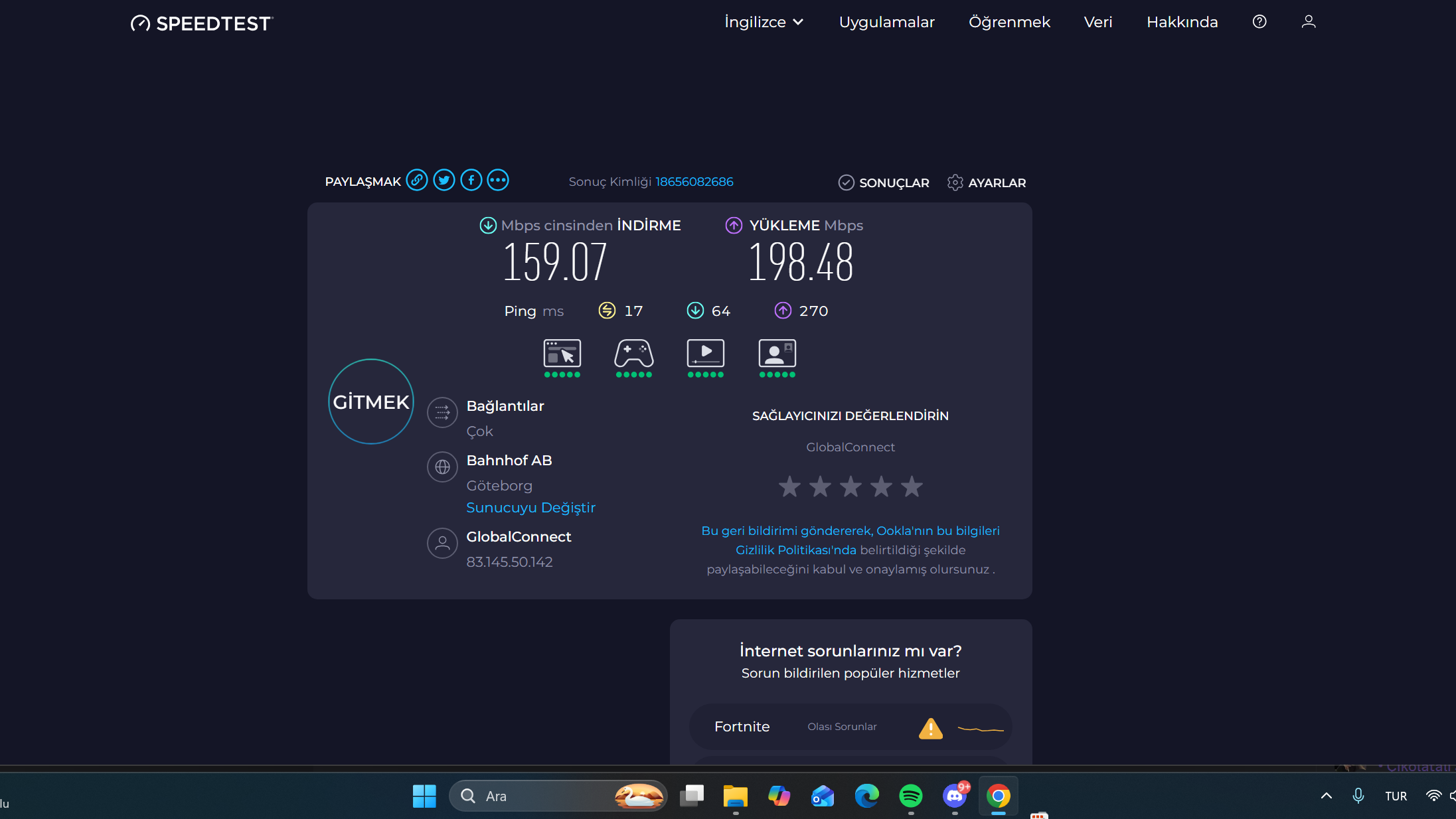Click the upload latency icon
Viewport: 1456px width, 819px height.
783,311
